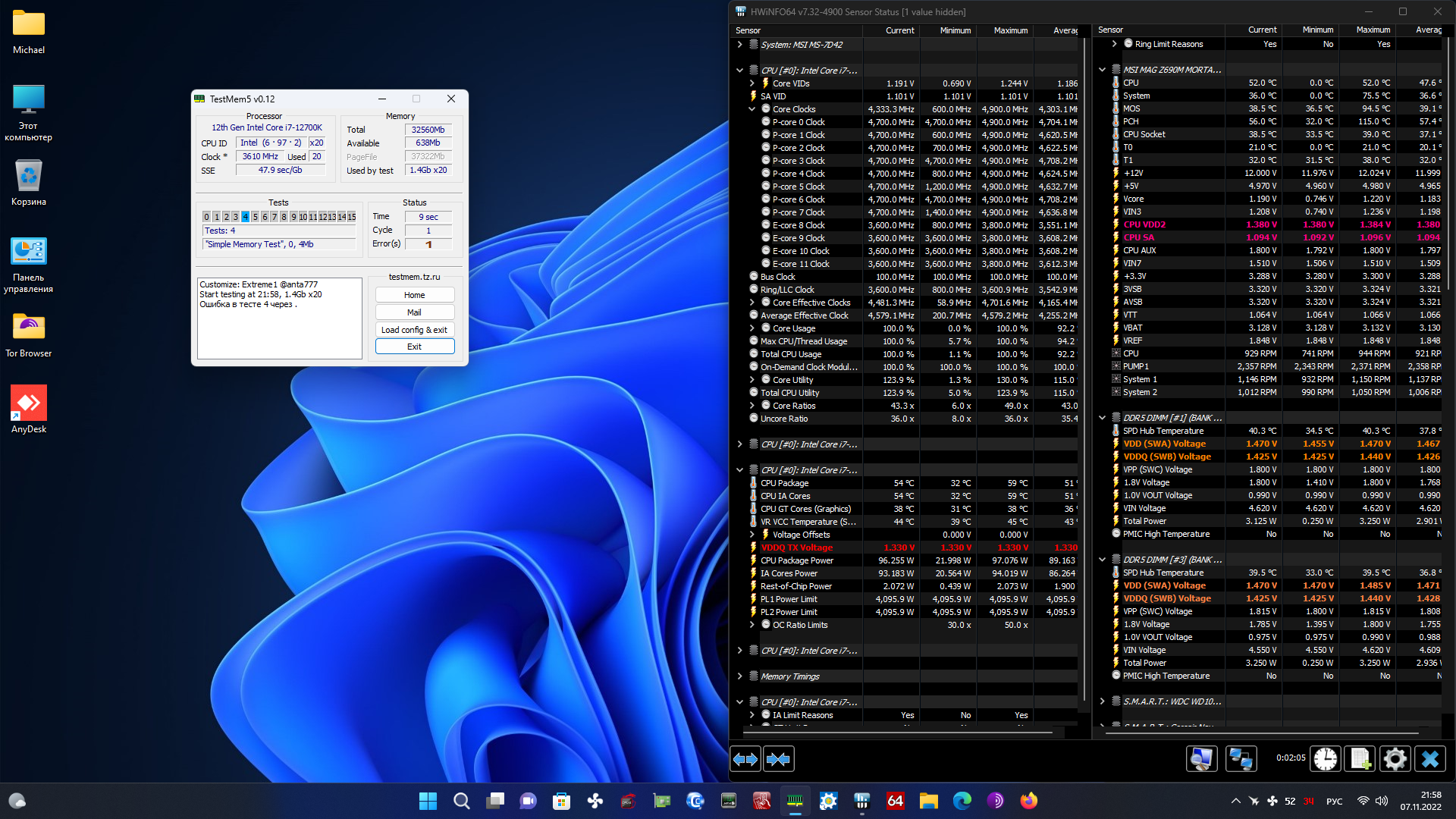Screen dimensions: 1456x819
Task: Collapse the Core Clocks tree group
Action: pyautogui.click(x=752, y=109)
